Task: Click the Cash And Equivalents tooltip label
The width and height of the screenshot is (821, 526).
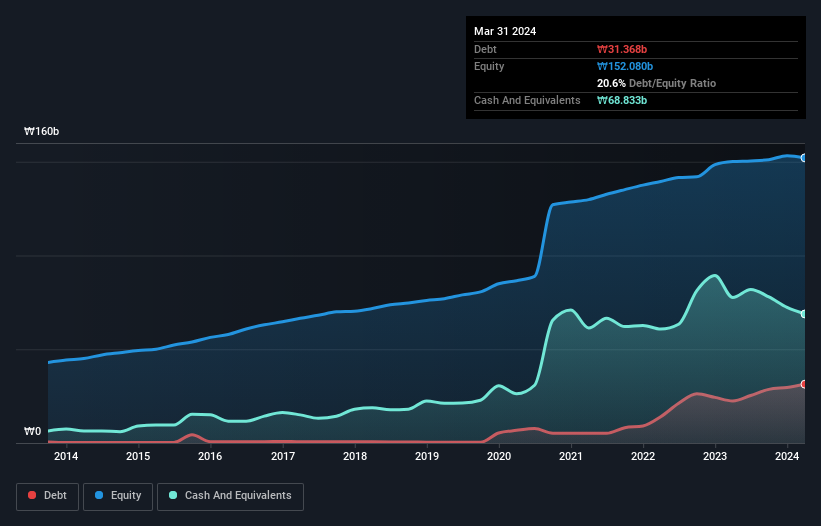Action: pyautogui.click(x=527, y=100)
